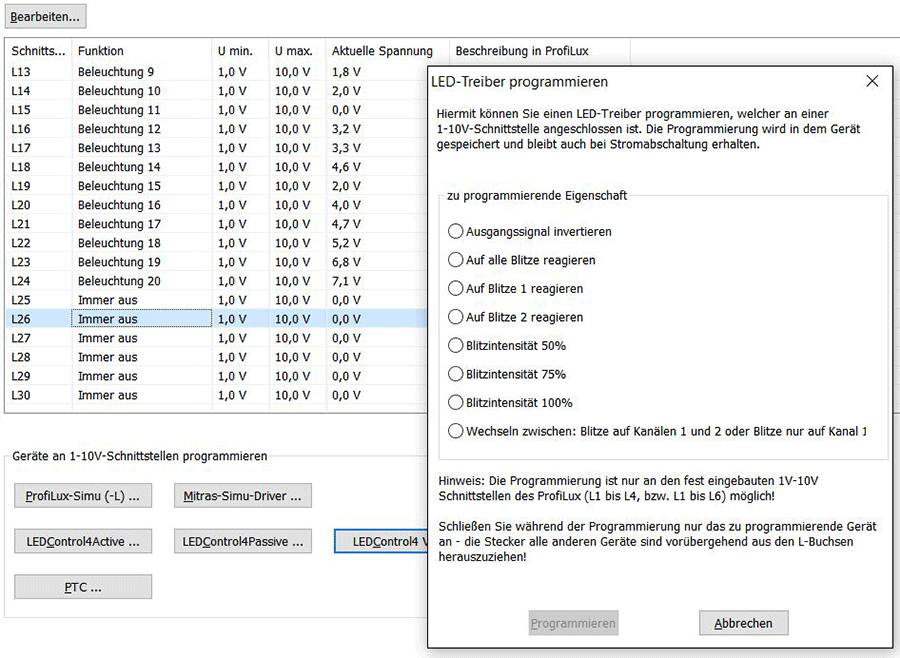The image size is (900, 658).
Task: Enable "Auf alle Blitze reagieren"
Action: [x=457, y=258]
